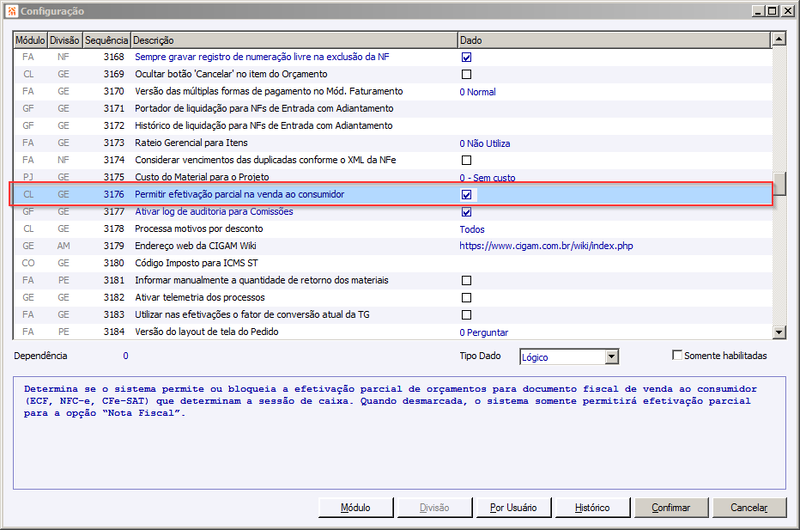Select row 'Versão do layout de tela do Pedido'
800x530 pixels.
tap(392, 332)
